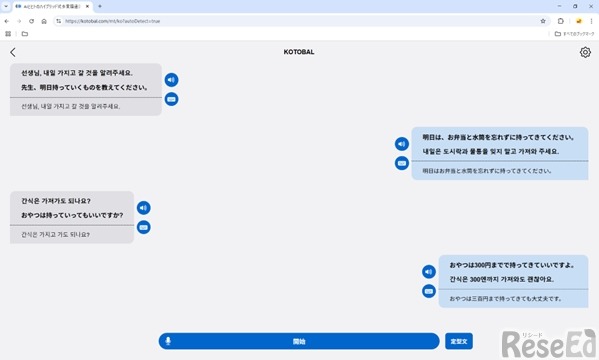Open the browser profile avatar
Viewport: 599px width, 360px height.
pyautogui.click(x=579, y=21)
